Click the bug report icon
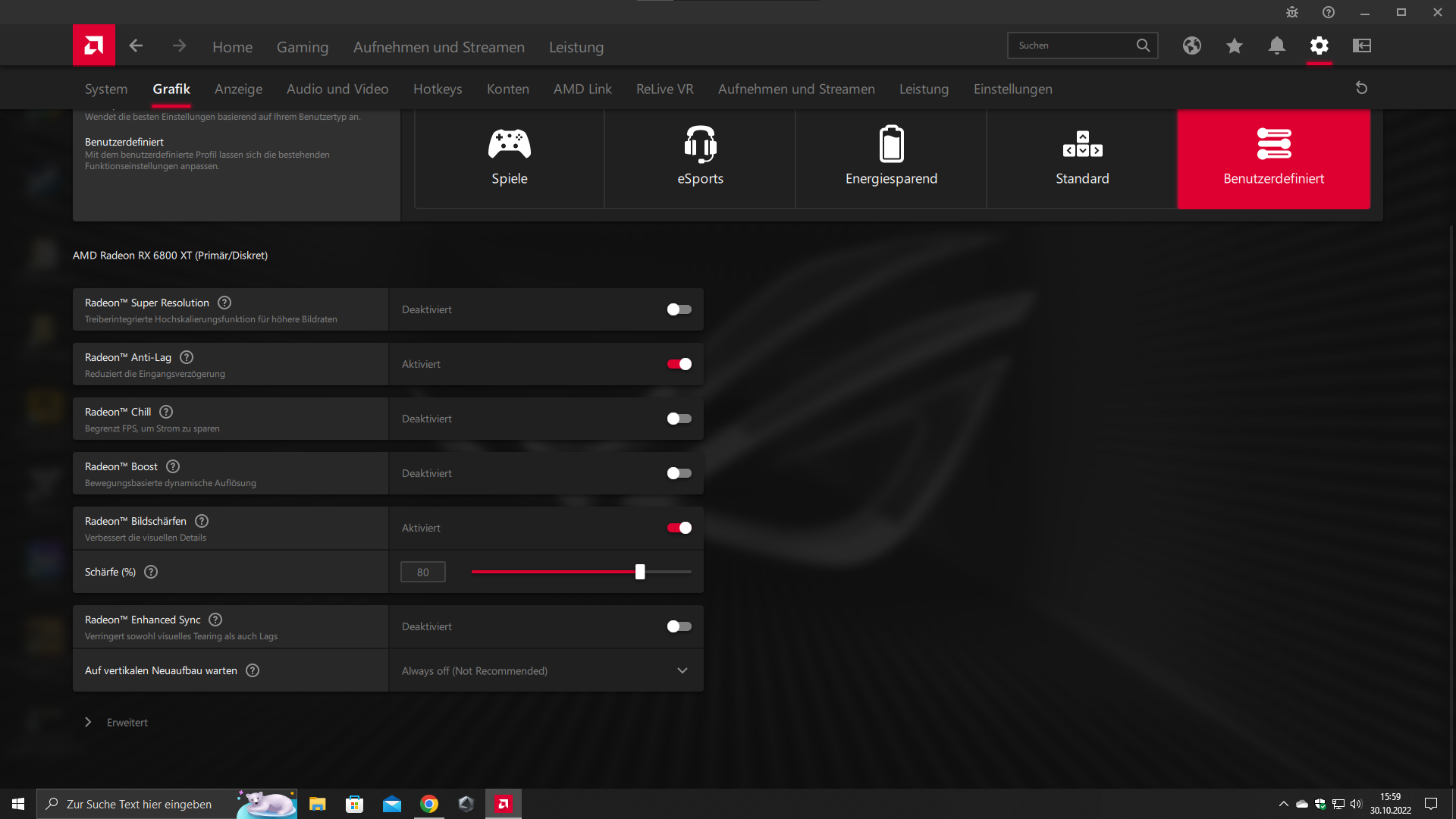The width and height of the screenshot is (1456, 819). [1292, 12]
